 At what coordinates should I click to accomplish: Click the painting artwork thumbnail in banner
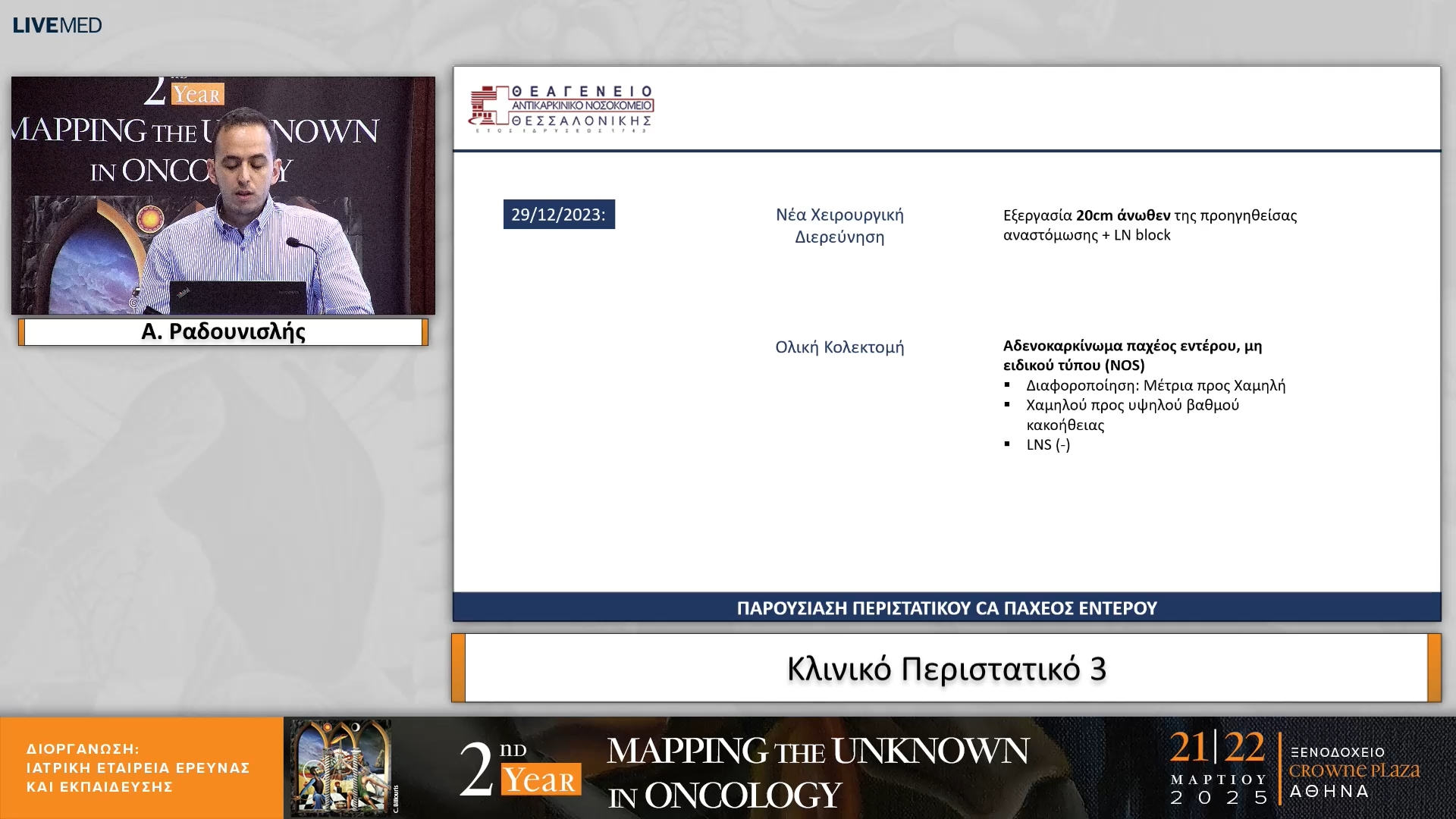pyautogui.click(x=341, y=767)
